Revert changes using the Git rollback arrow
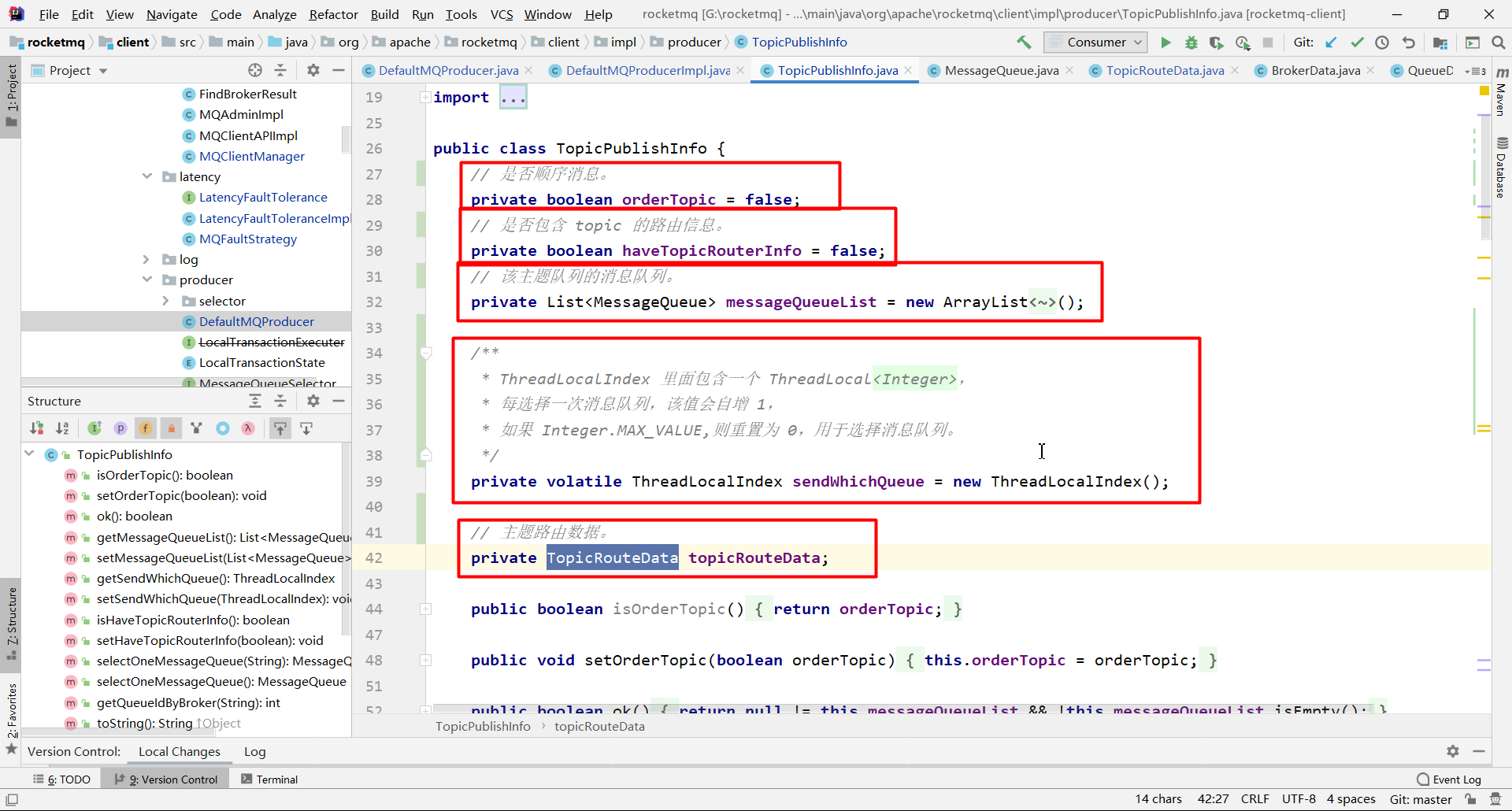 tap(1409, 43)
